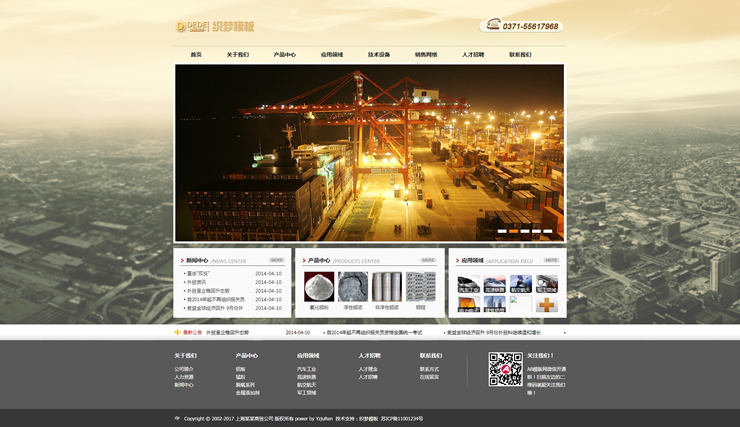Click the 最新公告 speaker icon
The width and height of the screenshot is (740, 427).
click(178, 332)
